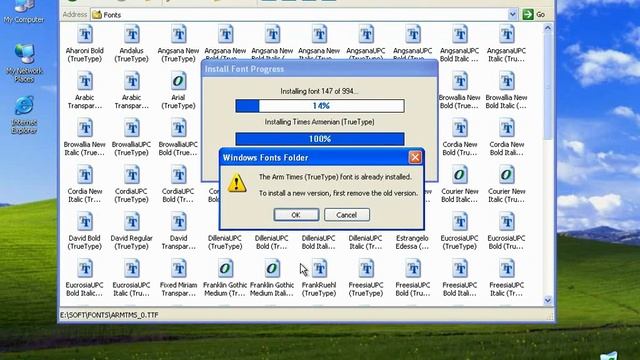The height and width of the screenshot is (360, 640).
Task: Open Internet Explorer desktop icon
Action: pyautogui.click(x=24, y=115)
